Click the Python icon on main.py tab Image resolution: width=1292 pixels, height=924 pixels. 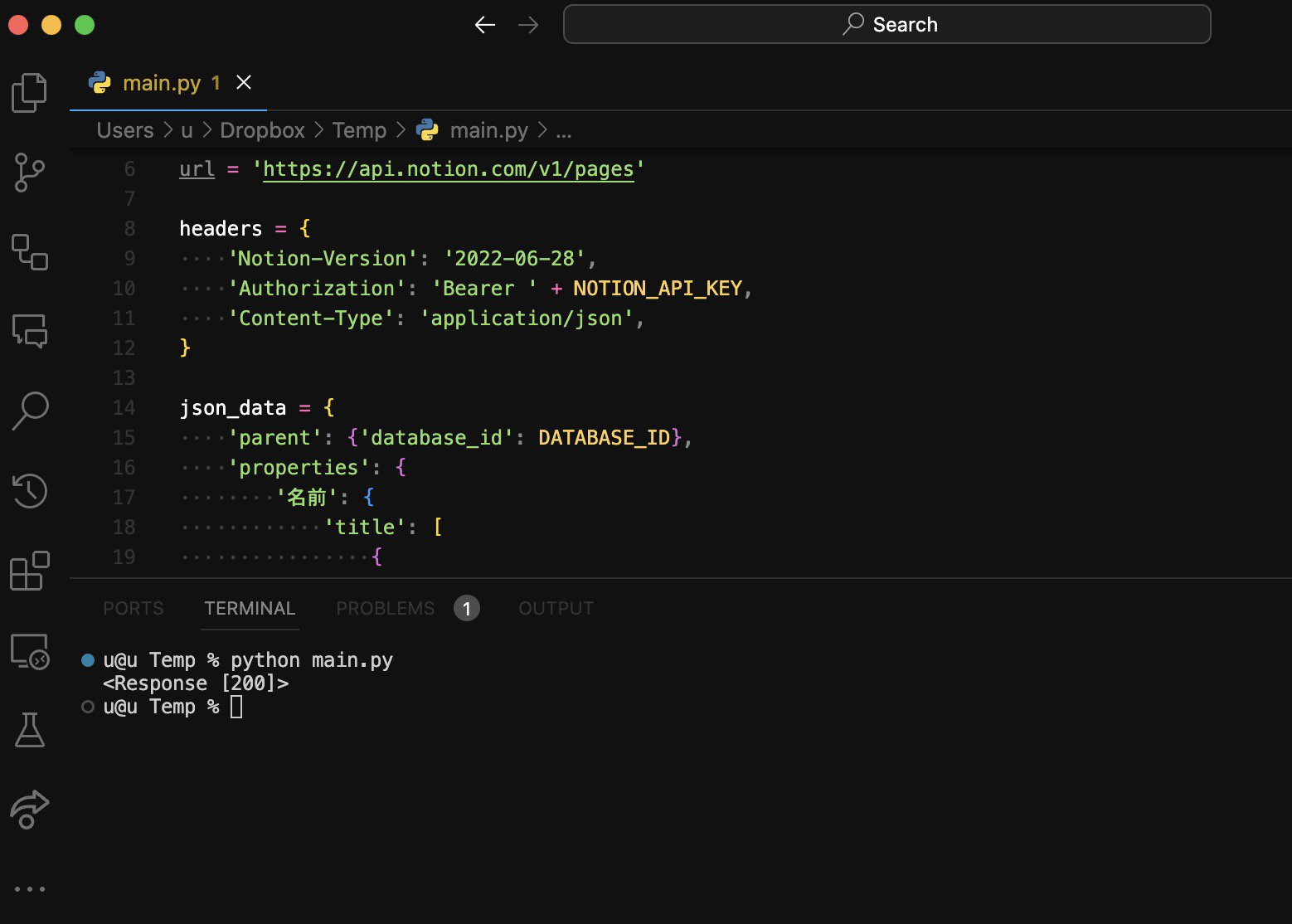[x=100, y=83]
